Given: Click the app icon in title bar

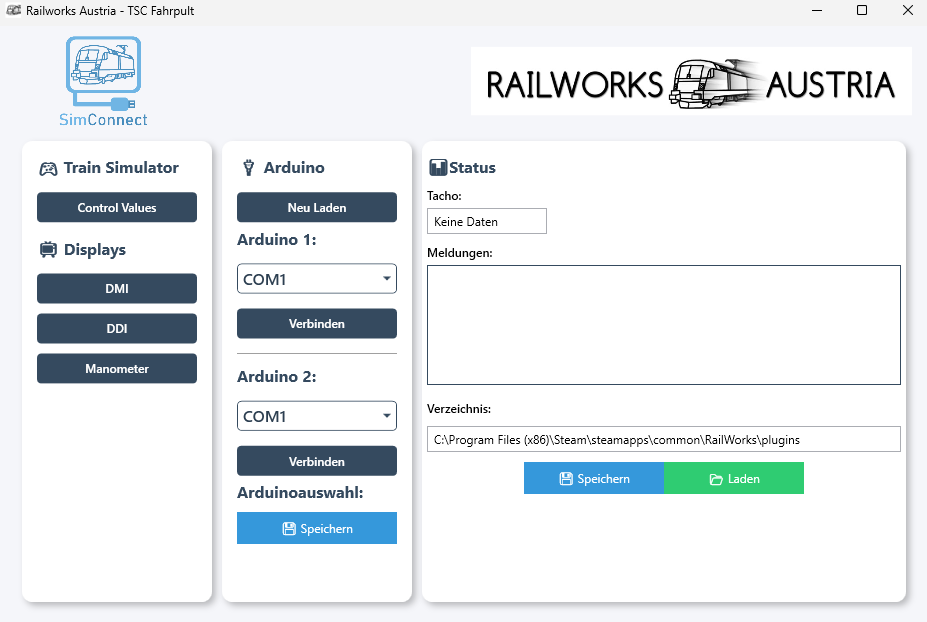Looking at the screenshot, I should (x=13, y=11).
